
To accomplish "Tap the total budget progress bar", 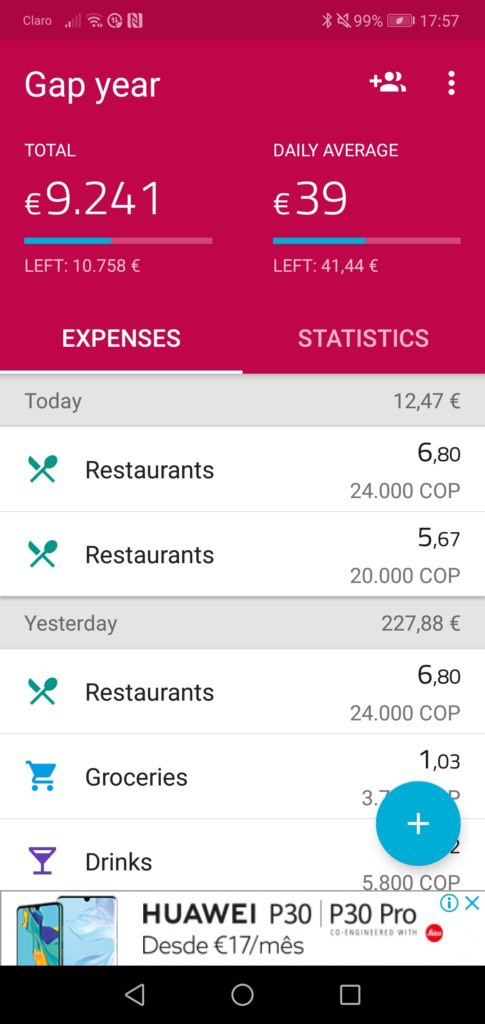I will (x=118, y=241).
